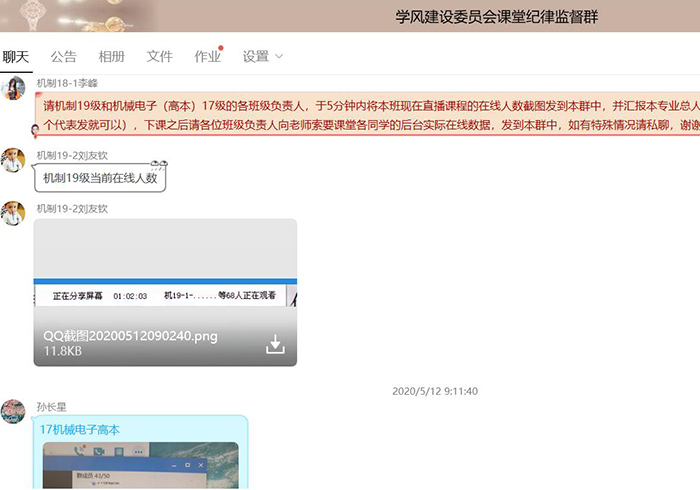
Task: Switch to the 聊天 tab
Action: [15, 56]
